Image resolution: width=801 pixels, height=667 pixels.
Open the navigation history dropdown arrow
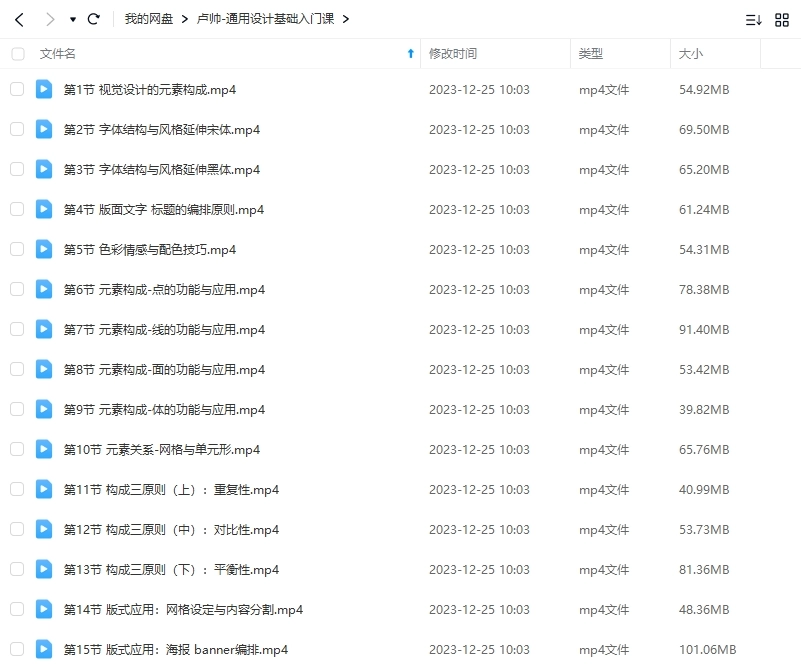coord(73,20)
